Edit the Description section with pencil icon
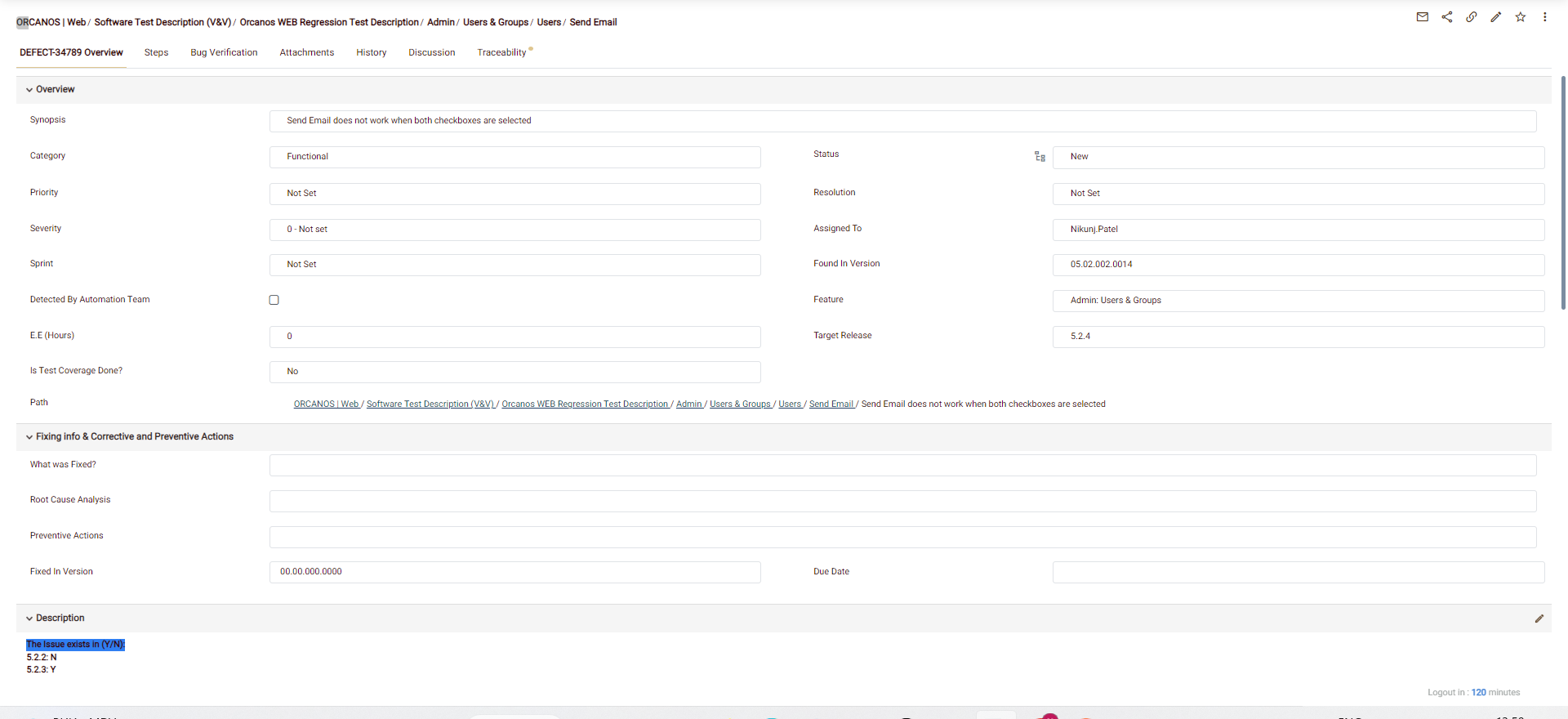The image size is (1568, 719). [1539, 619]
